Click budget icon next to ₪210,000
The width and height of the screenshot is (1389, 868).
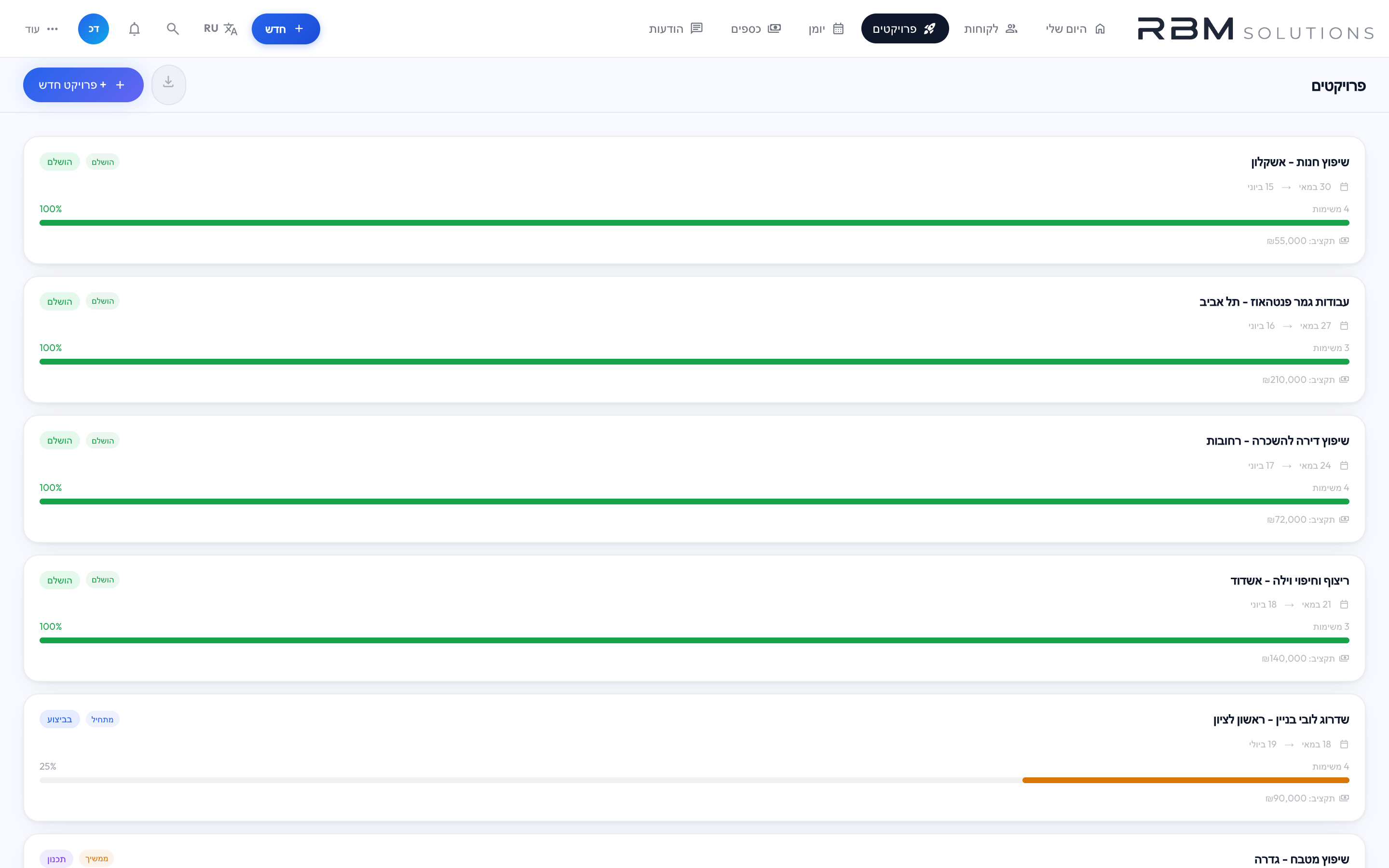pos(1344,380)
